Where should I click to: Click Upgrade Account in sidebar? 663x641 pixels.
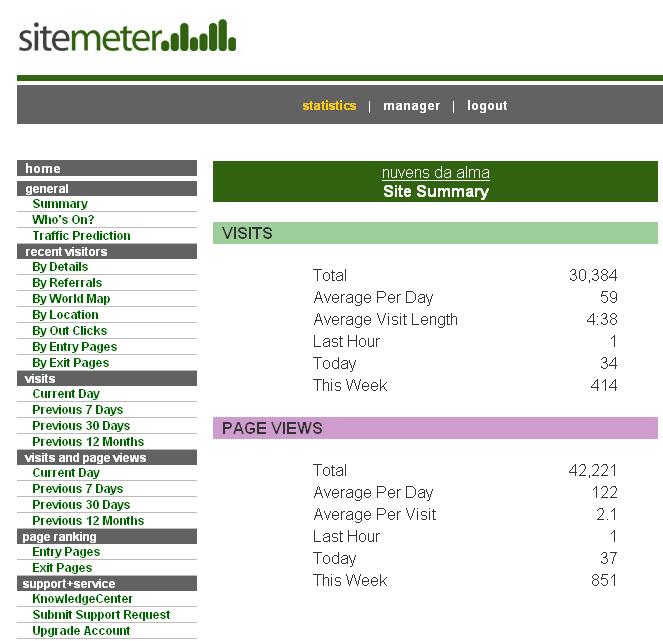pos(81,631)
